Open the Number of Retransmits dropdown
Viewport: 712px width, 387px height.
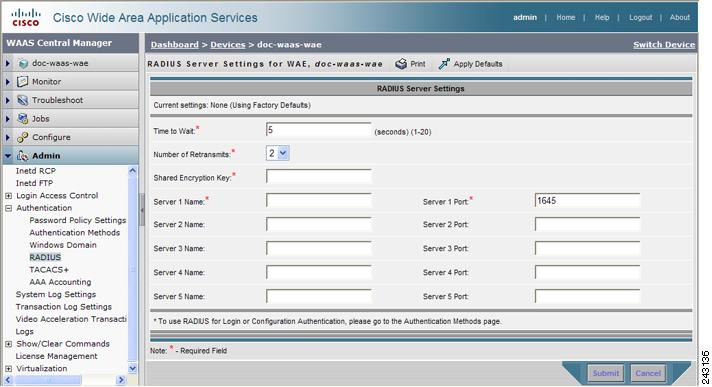[277, 154]
